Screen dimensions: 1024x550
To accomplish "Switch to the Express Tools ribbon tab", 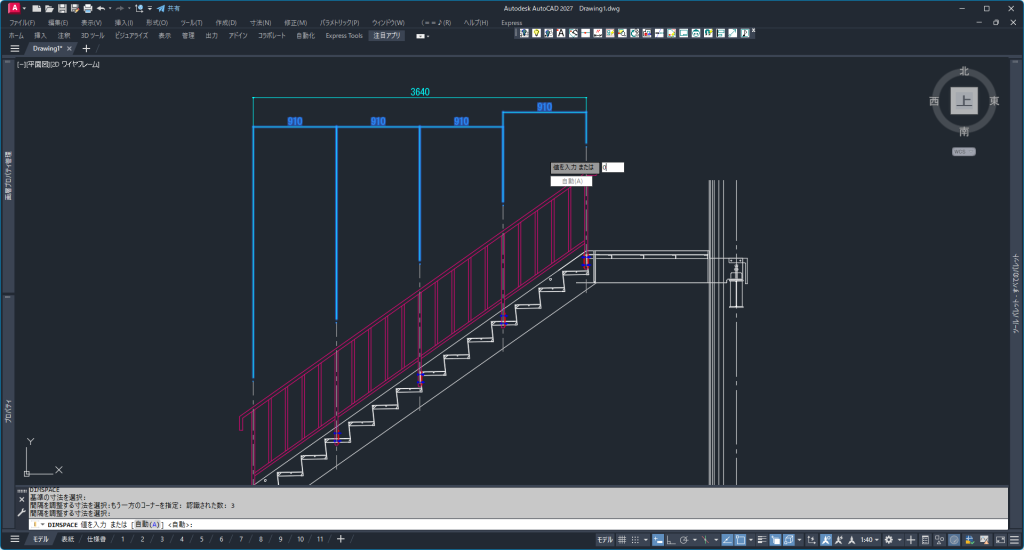I will (344, 35).
